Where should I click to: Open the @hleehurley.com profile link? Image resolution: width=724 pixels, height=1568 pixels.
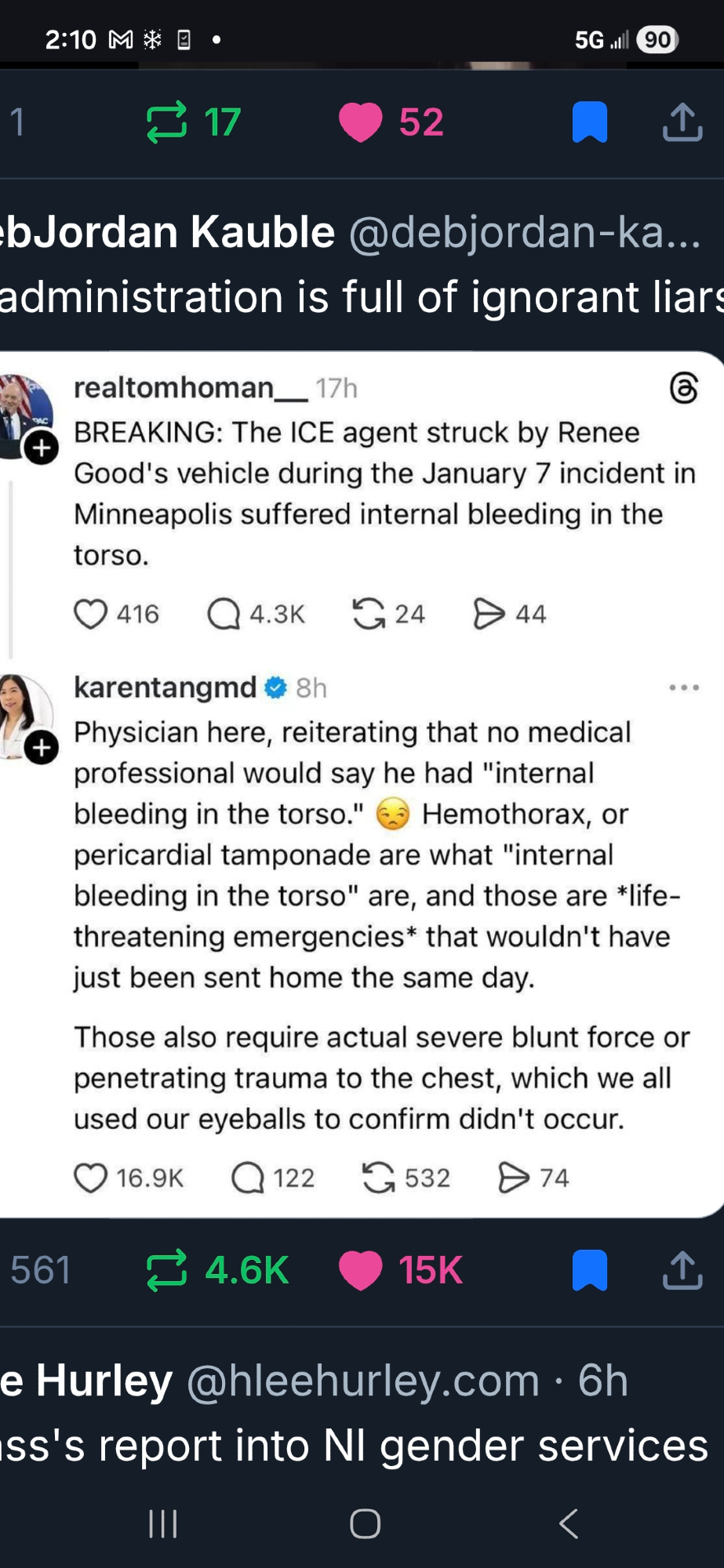tap(363, 1381)
